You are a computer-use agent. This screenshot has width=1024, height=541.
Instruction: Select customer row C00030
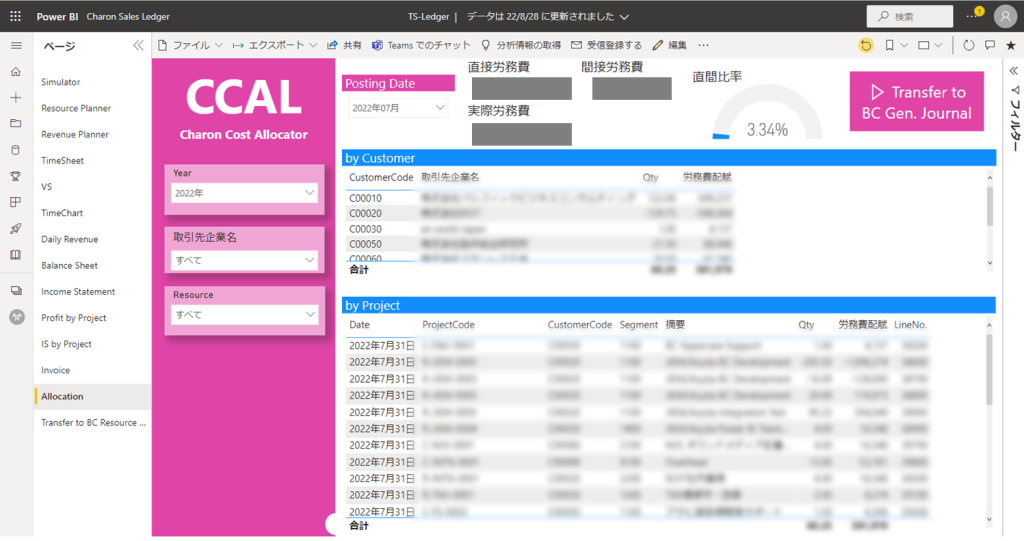540,229
